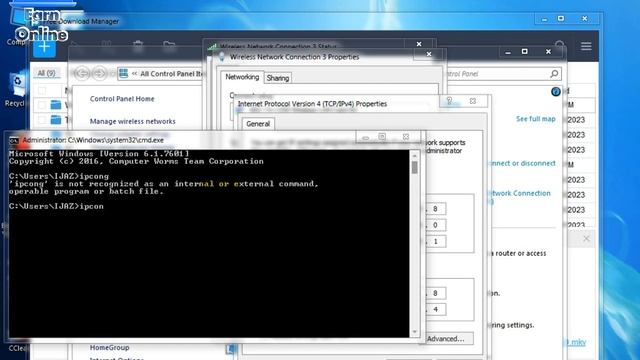Close the IPv4 Properties dialog
The image size is (640, 360).
coord(473,101)
